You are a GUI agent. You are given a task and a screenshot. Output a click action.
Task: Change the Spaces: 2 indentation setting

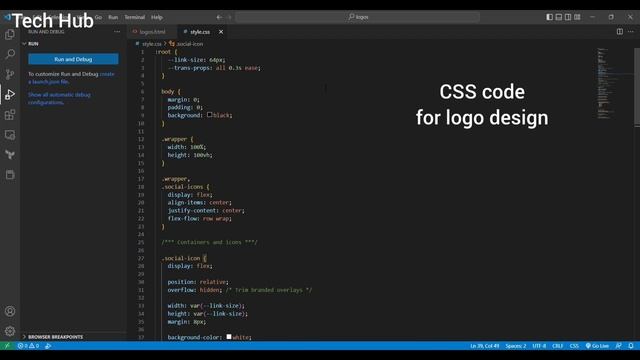(516, 346)
